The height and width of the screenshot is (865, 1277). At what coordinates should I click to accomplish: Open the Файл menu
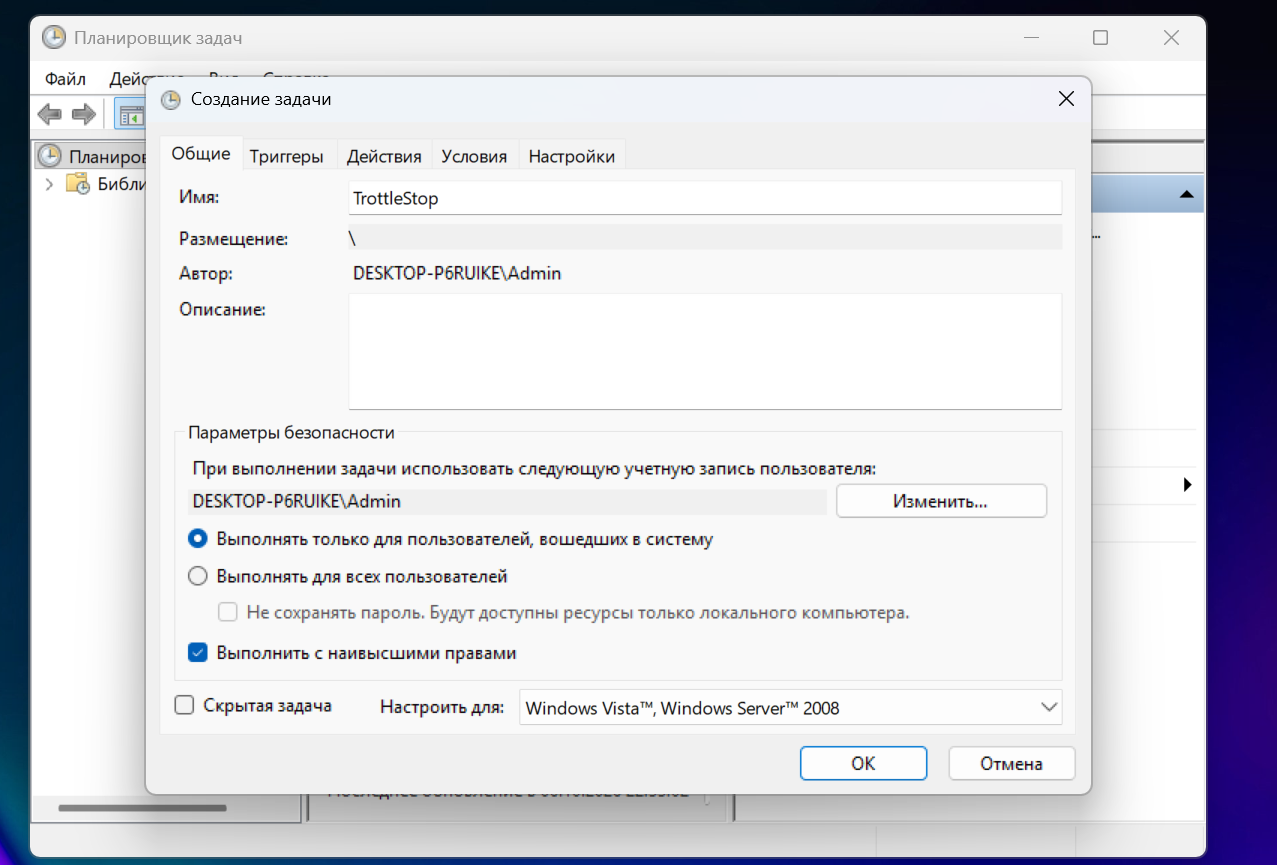point(66,78)
